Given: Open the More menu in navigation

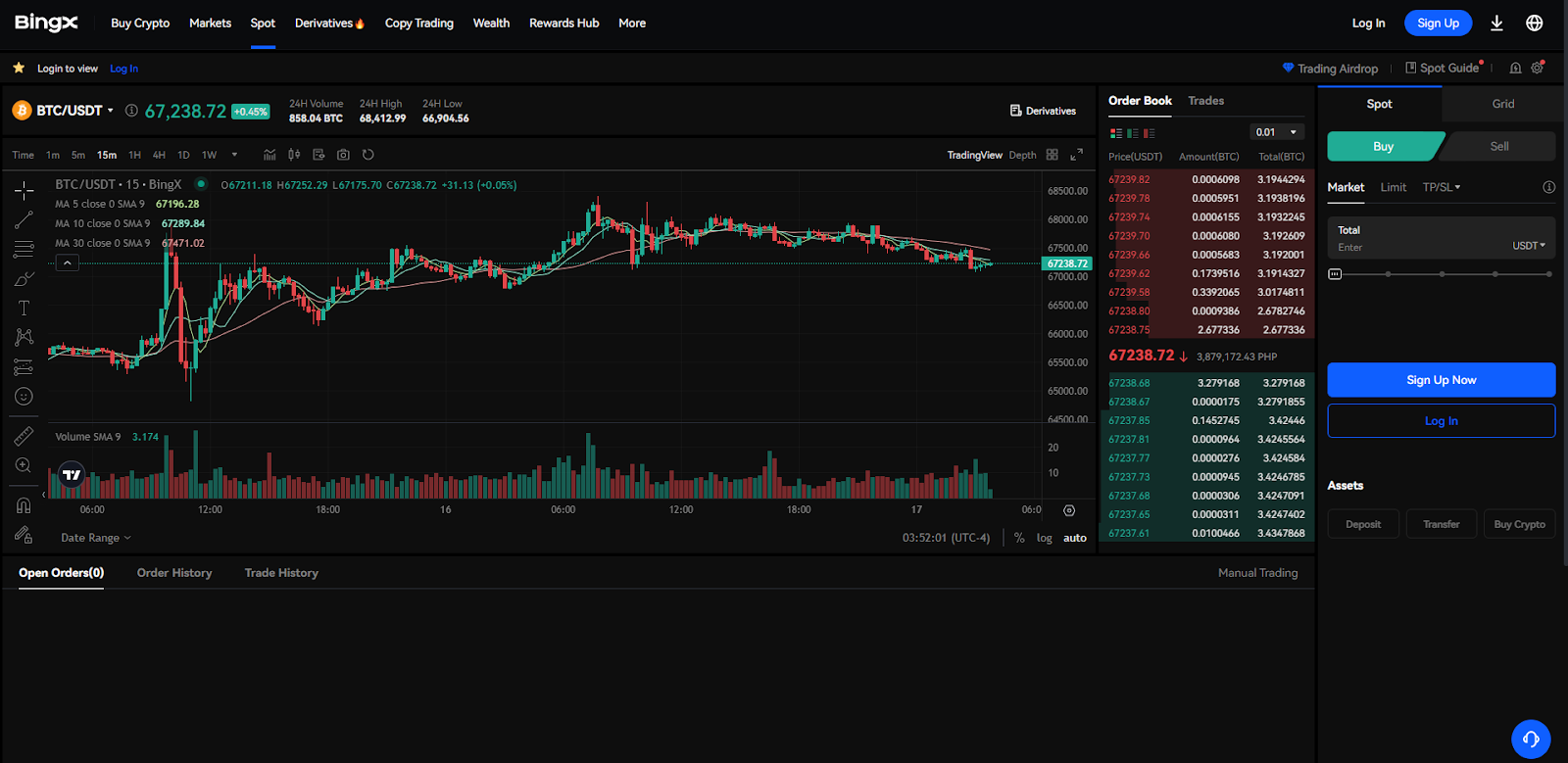Looking at the screenshot, I should pyautogui.click(x=632, y=23).
